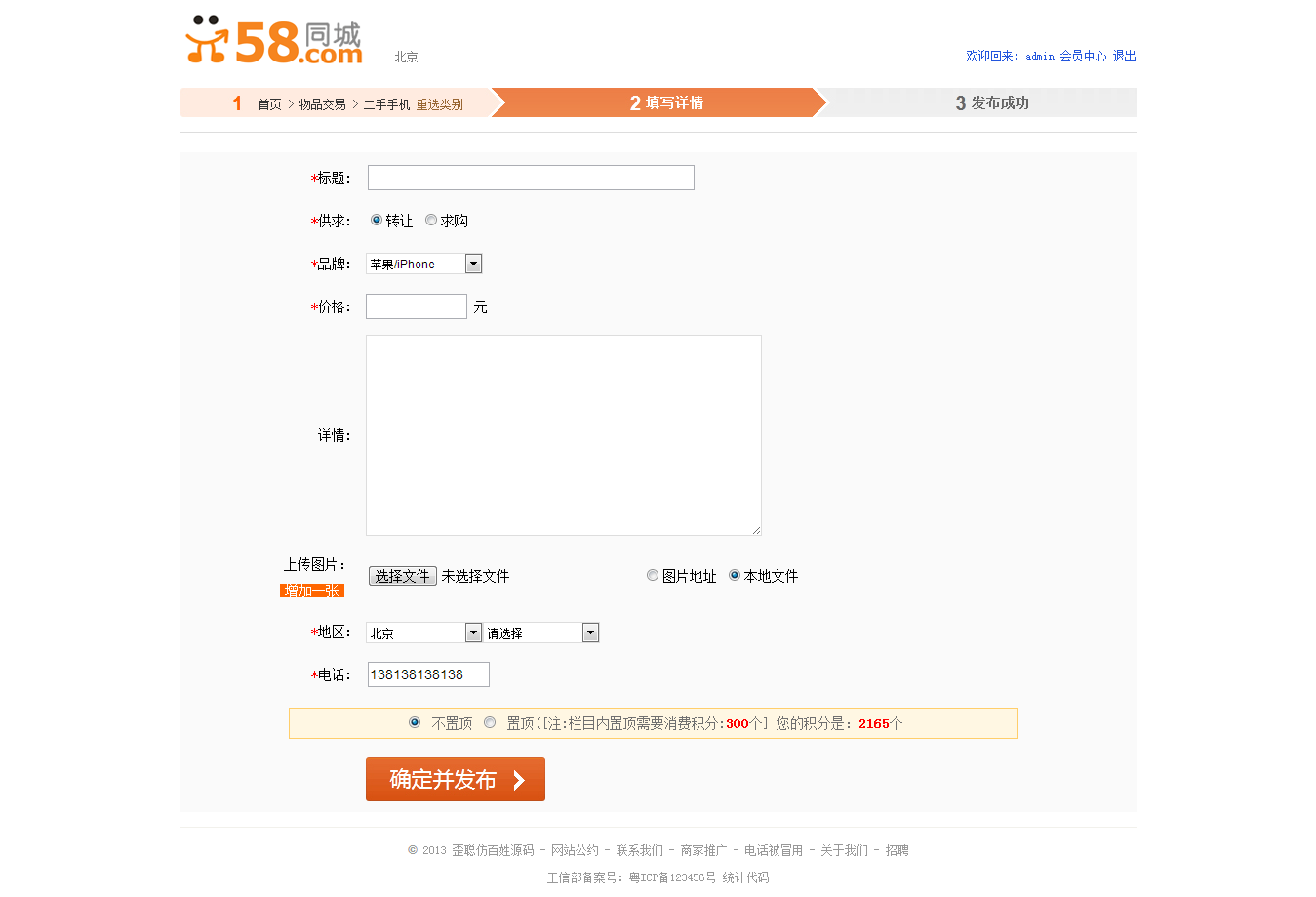This screenshot has width=1316, height=897.
Task: Open the 请选择 district dropdown
Action: pos(541,632)
